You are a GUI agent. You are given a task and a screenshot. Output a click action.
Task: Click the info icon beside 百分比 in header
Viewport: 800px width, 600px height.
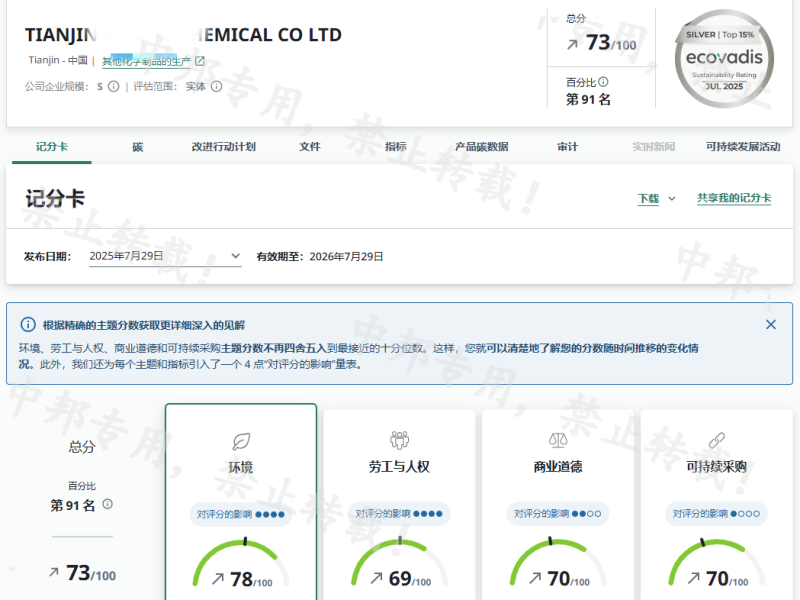(x=603, y=82)
